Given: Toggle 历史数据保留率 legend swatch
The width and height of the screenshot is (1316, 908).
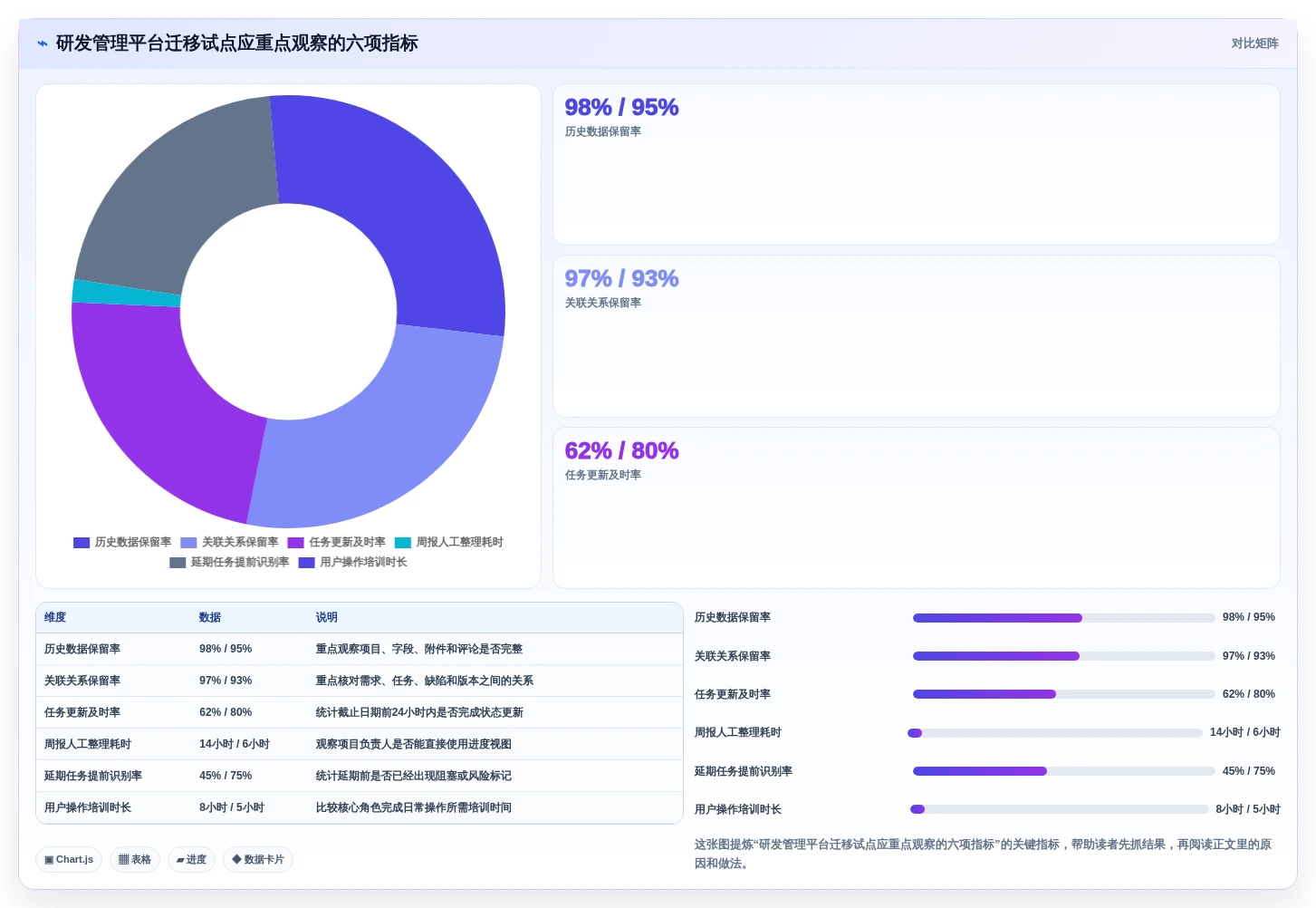Looking at the screenshot, I should pos(82,543).
